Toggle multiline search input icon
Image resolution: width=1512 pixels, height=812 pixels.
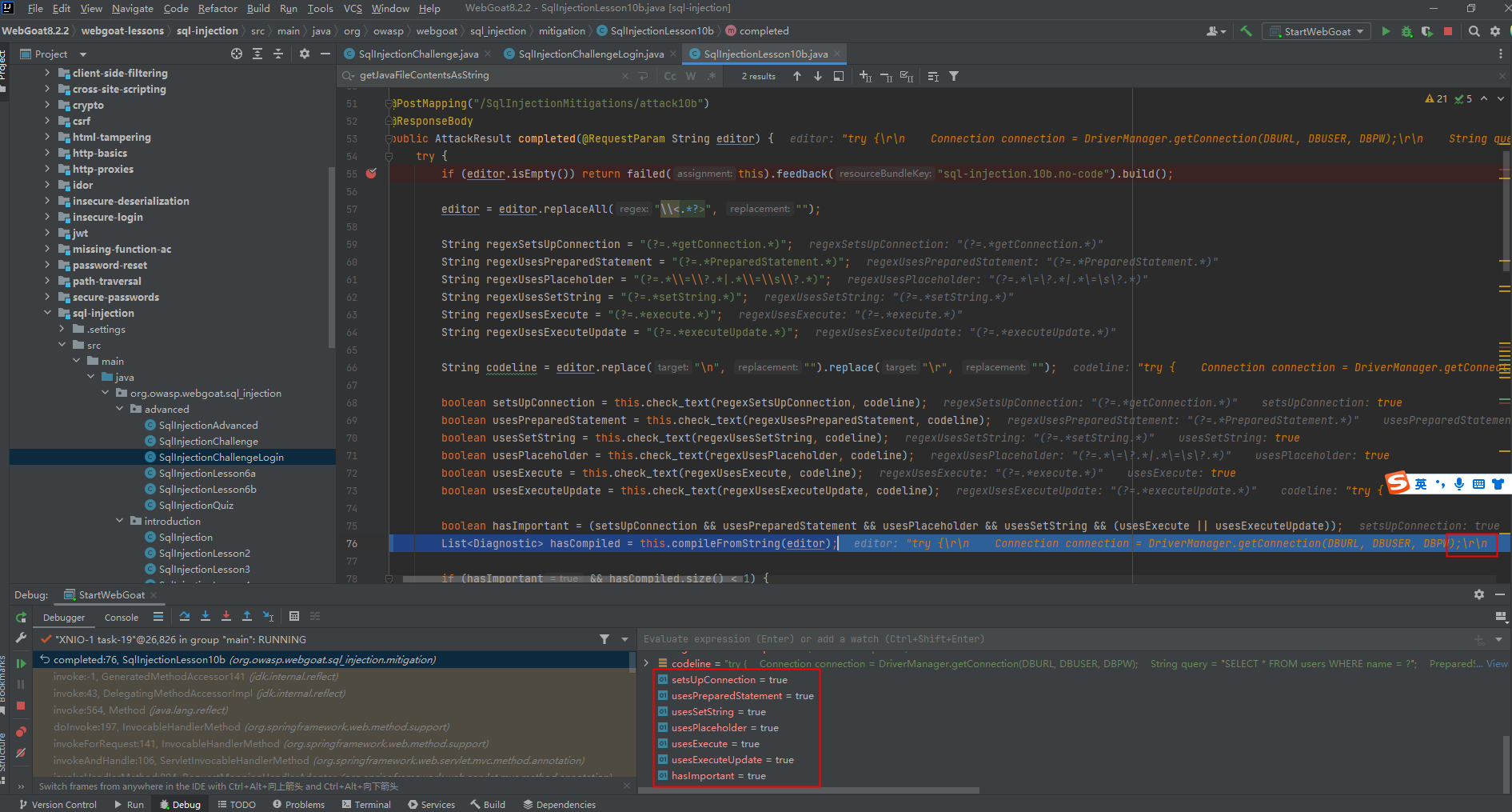point(644,76)
